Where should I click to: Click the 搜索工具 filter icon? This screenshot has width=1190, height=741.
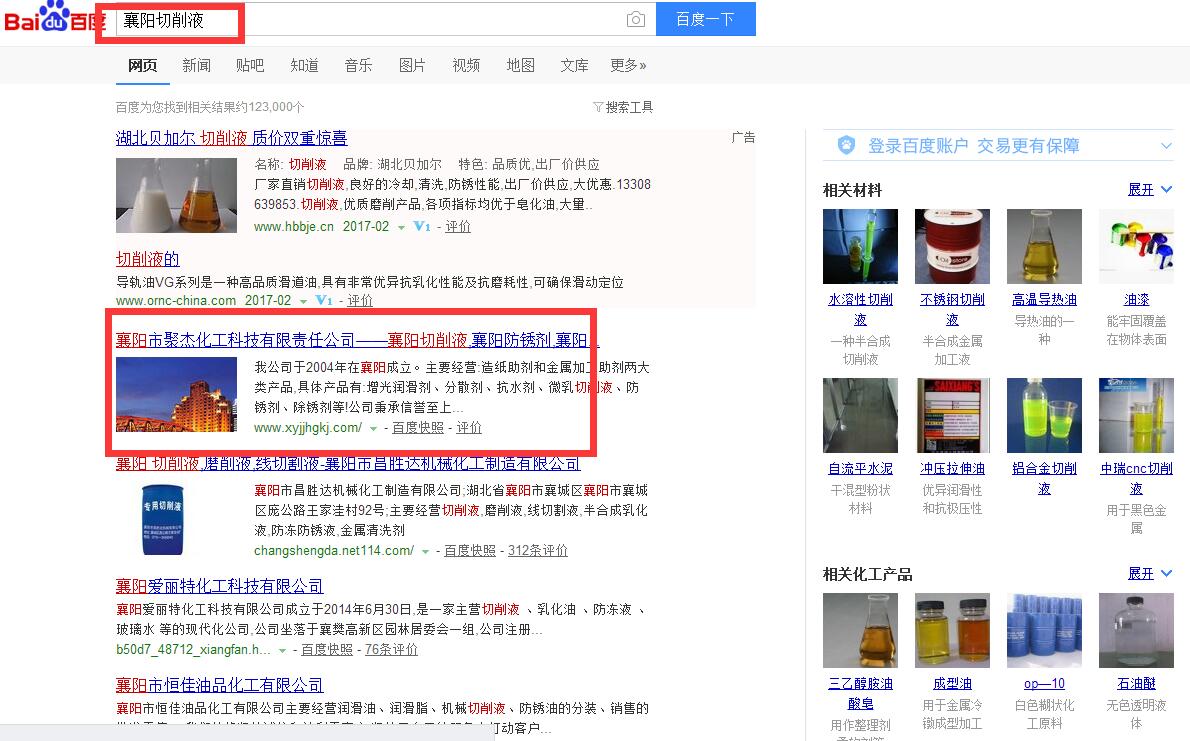598,107
